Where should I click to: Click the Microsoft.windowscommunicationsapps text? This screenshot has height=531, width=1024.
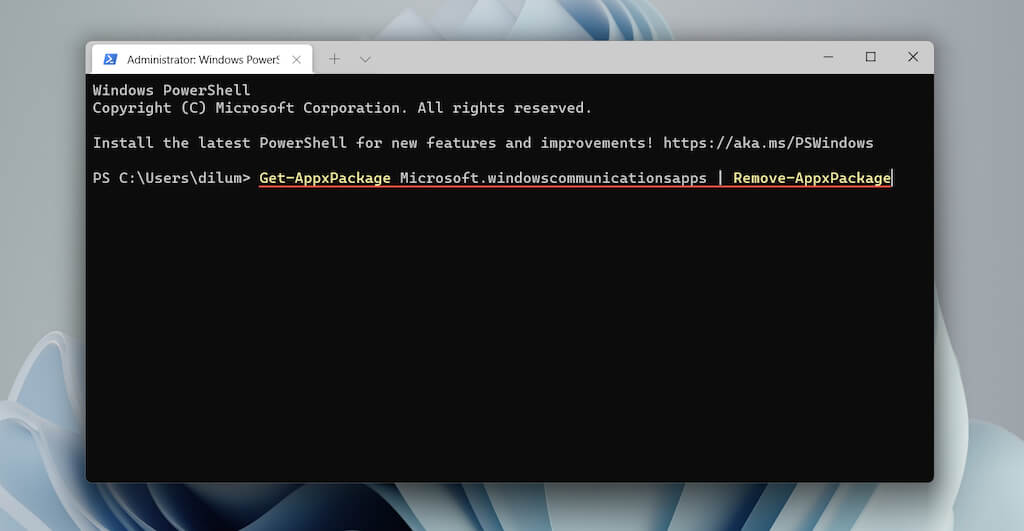[553, 178]
